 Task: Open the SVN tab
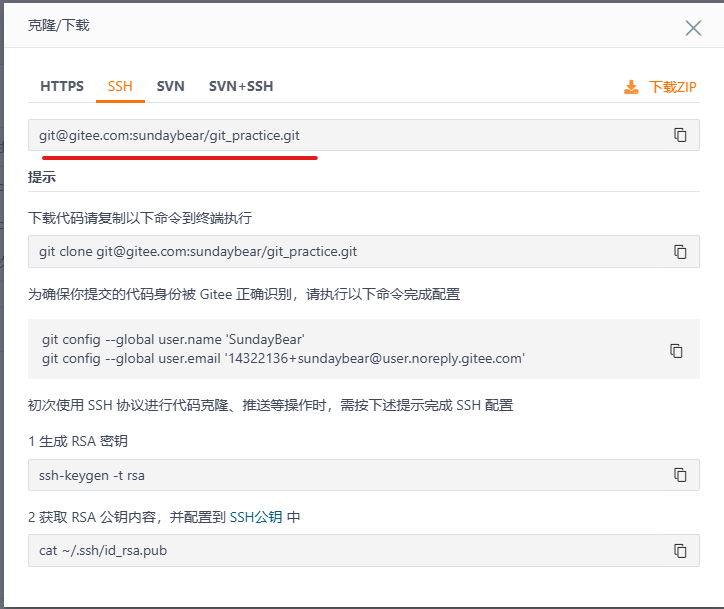pyautogui.click(x=170, y=86)
